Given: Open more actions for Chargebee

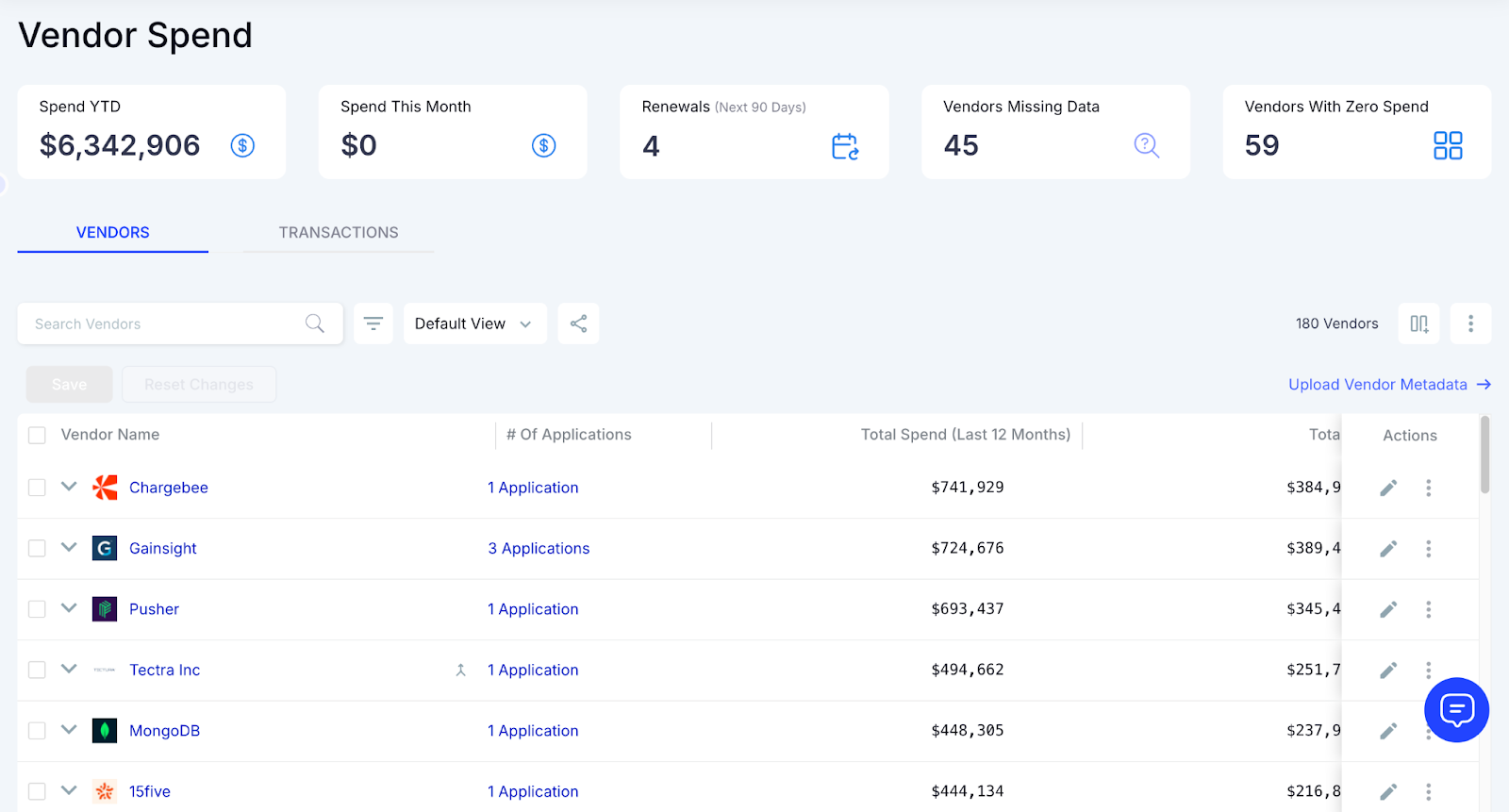Looking at the screenshot, I should pos(1429,488).
